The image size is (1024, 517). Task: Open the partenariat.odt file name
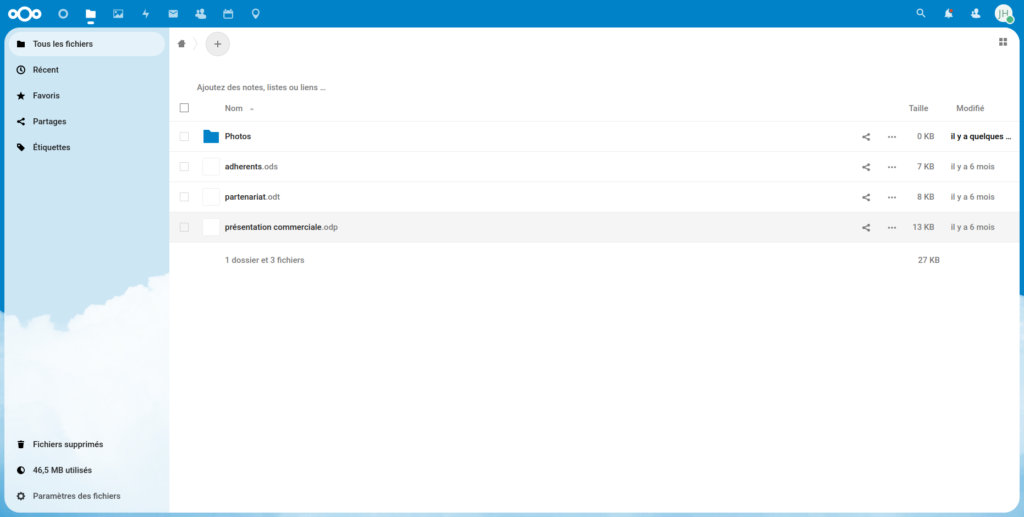tap(252, 196)
